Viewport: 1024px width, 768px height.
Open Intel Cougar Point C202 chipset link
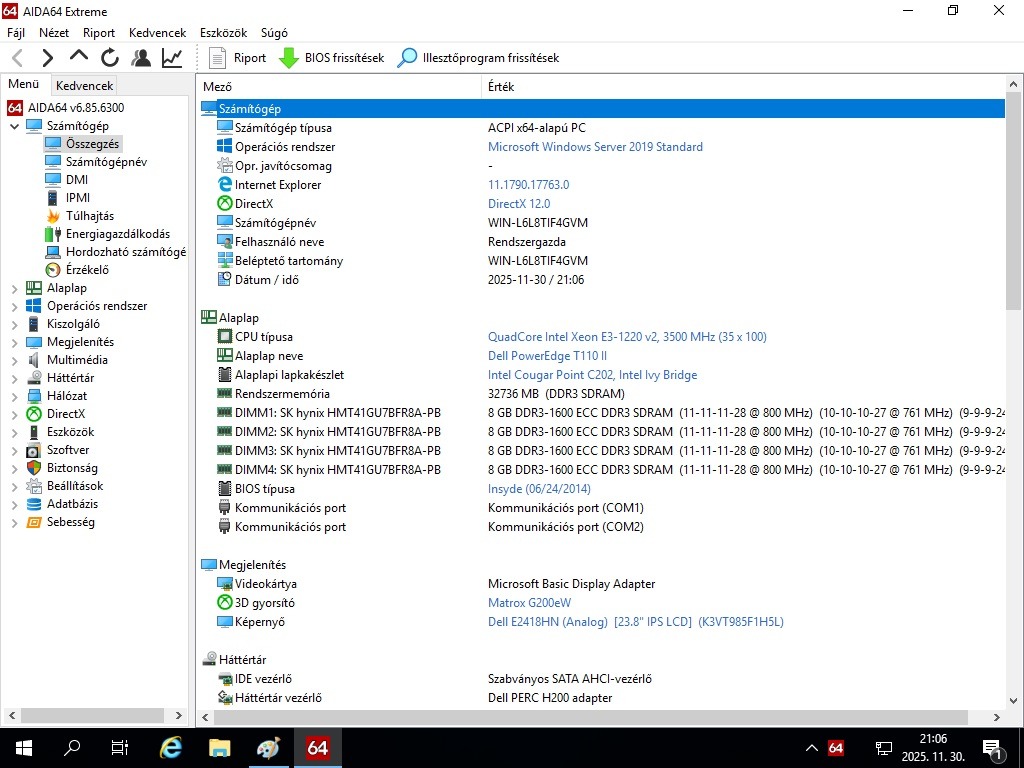tap(592, 375)
